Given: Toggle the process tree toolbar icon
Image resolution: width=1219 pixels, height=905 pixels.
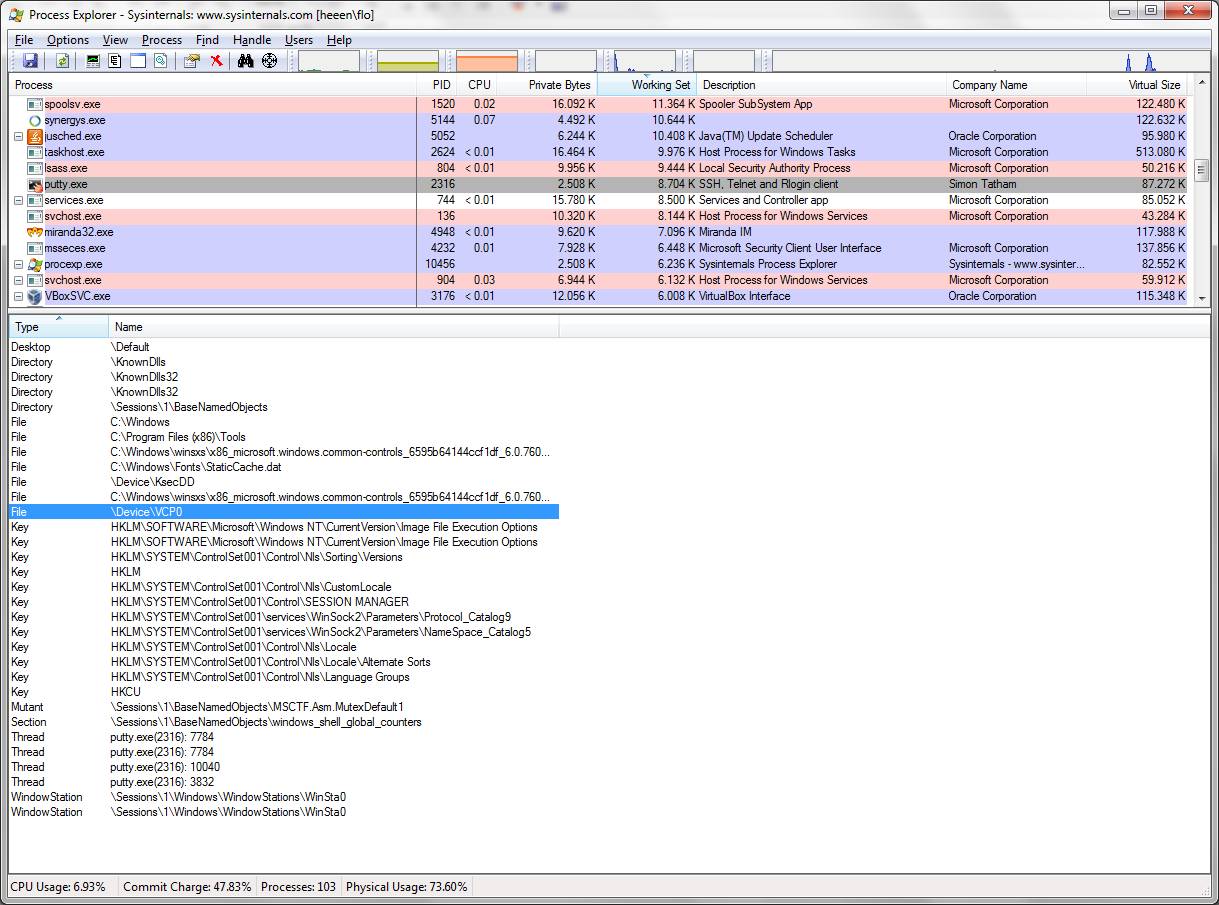Looking at the screenshot, I should 115,61.
